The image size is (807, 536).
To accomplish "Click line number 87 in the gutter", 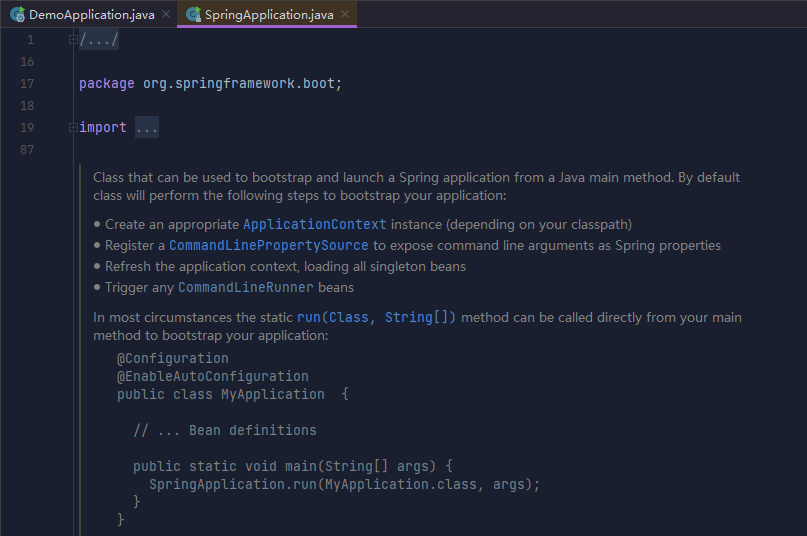I will (x=27, y=150).
